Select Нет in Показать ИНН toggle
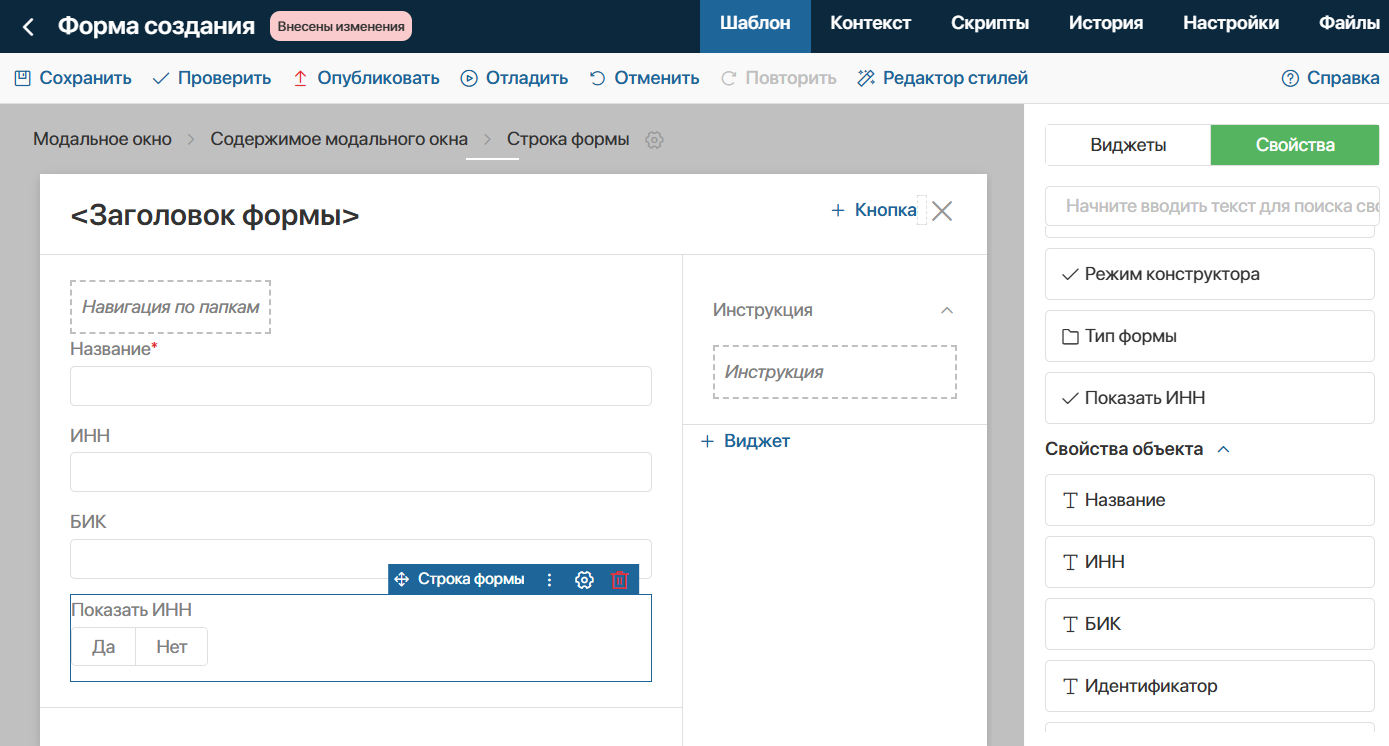The height and width of the screenshot is (746, 1389). click(x=172, y=647)
